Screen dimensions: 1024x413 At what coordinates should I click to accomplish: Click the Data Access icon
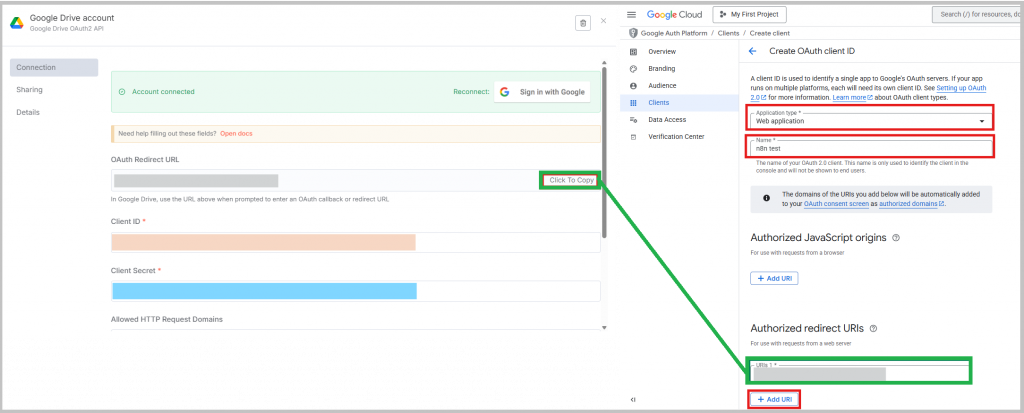point(633,120)
